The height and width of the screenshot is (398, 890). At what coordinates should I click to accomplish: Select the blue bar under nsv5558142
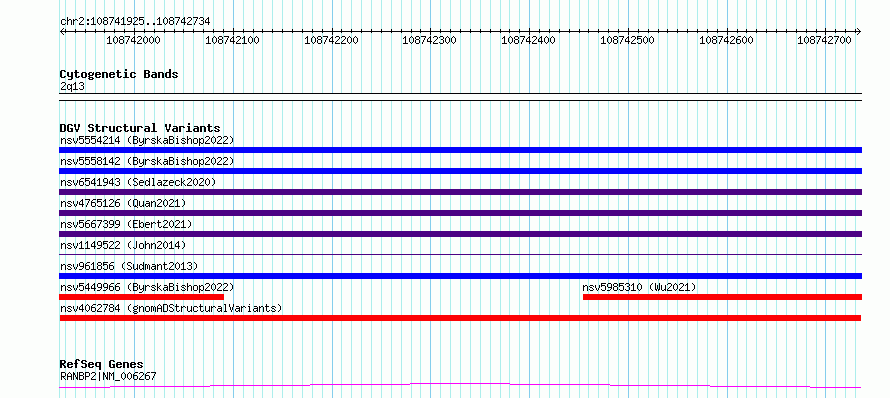[460, 171]
